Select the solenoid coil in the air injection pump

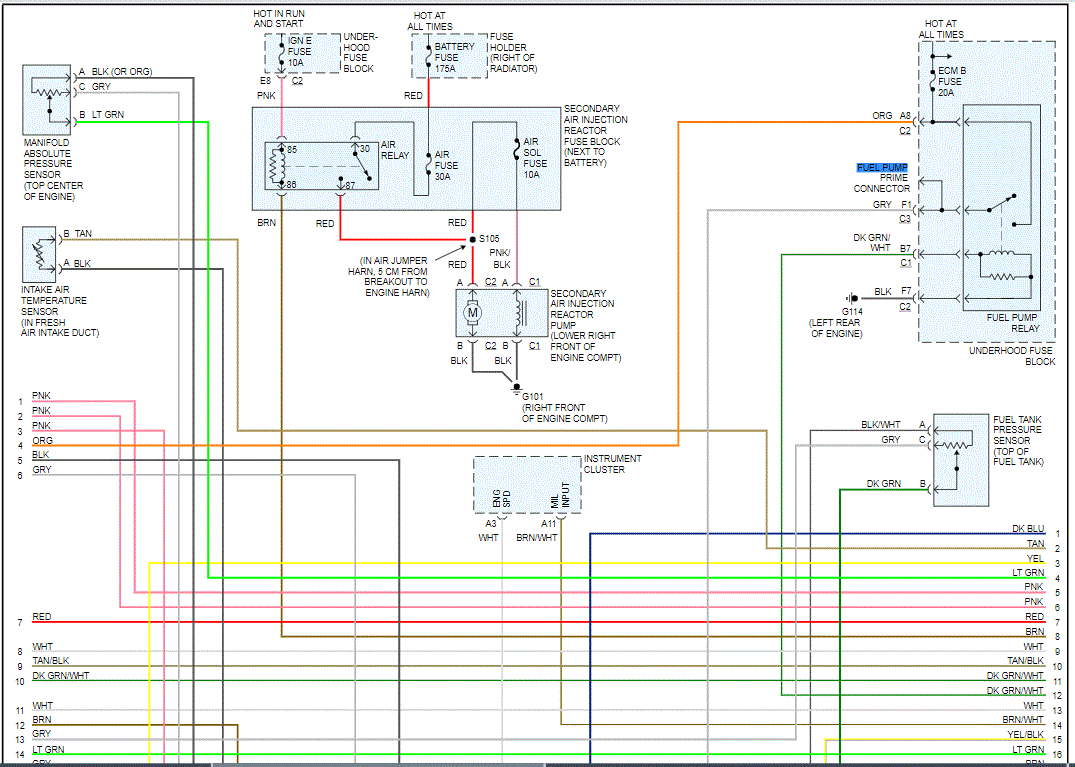click(x=519, y=314)
